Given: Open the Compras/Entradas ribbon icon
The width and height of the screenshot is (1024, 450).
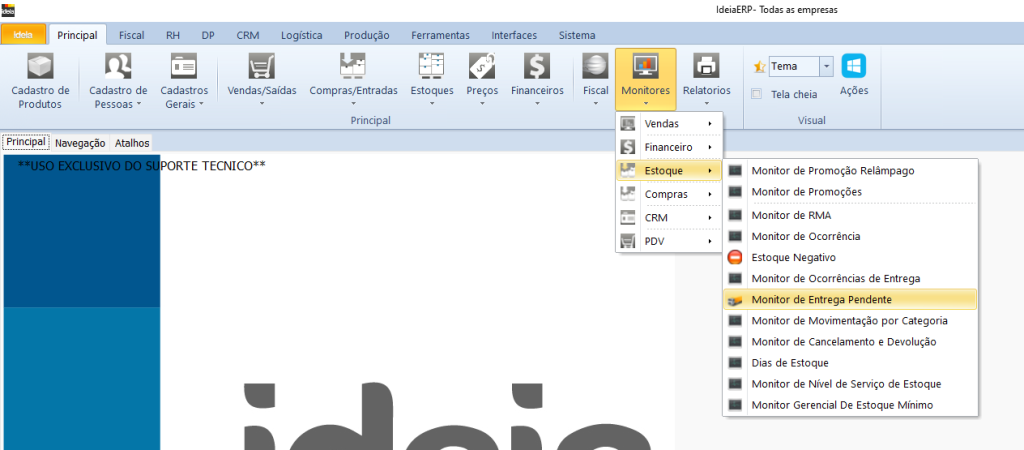Looking at the screenshot, I should click(353, 67).
